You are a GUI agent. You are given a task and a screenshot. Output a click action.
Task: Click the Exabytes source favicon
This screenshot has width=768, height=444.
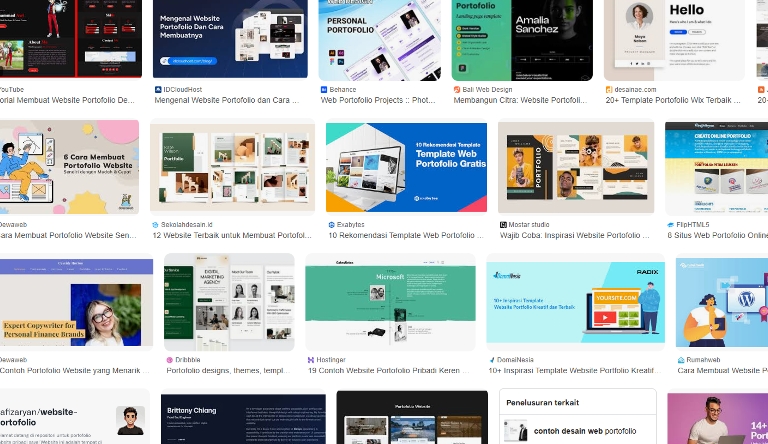(331, 225)
